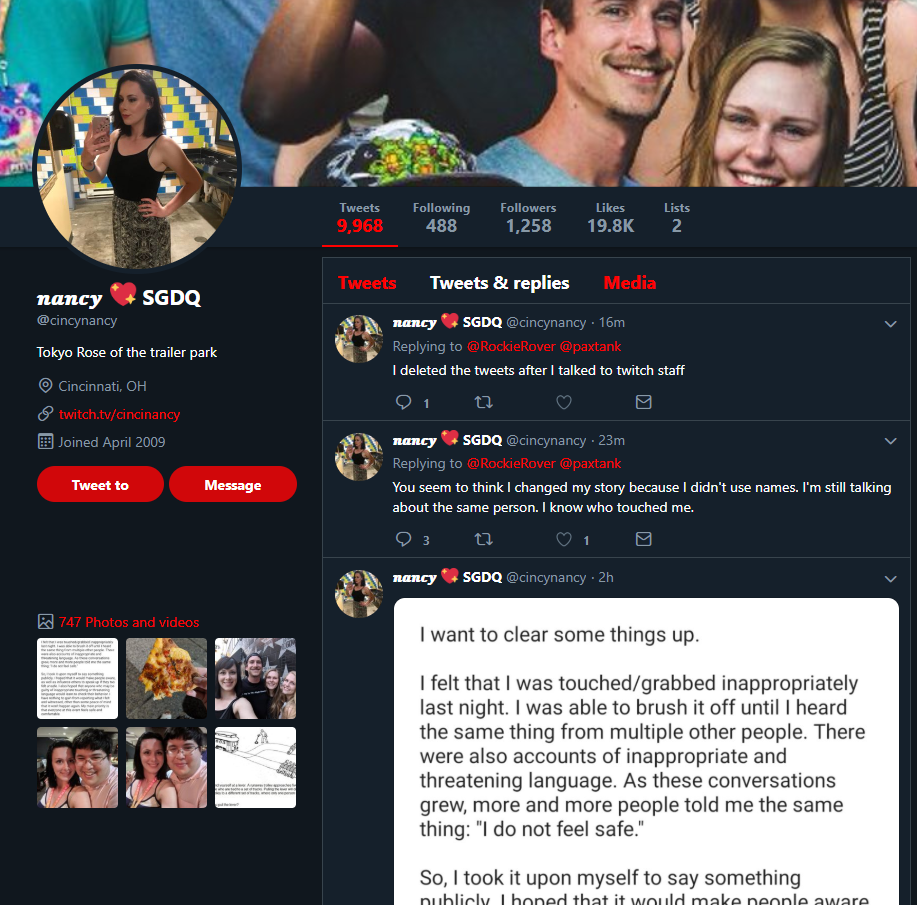Retweet the 16m tweet about deleted tweets
Screen dimensions: 917x905
483,402
